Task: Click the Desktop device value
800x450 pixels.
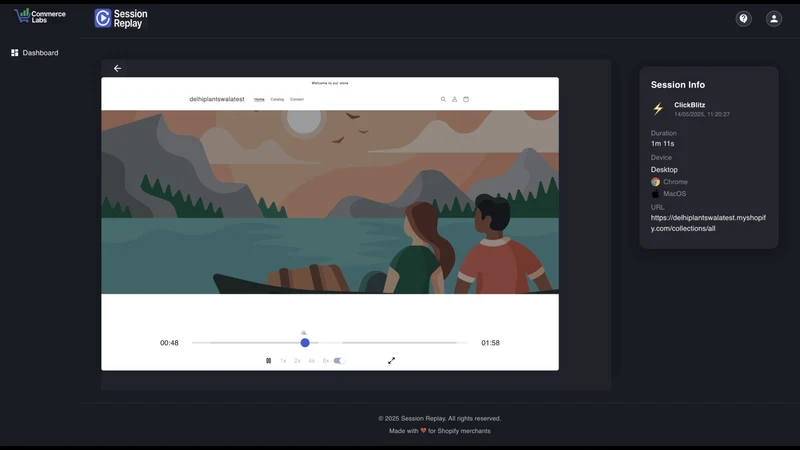Action: click(664, 170)
